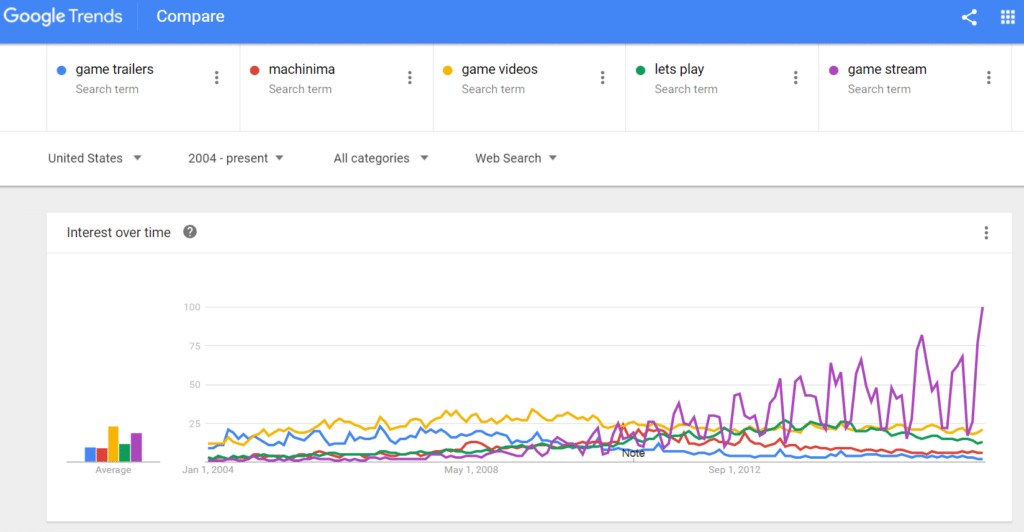This screenshot has width=1024, height=532.
Task: Edit the machinima search term
Action: 302,69
